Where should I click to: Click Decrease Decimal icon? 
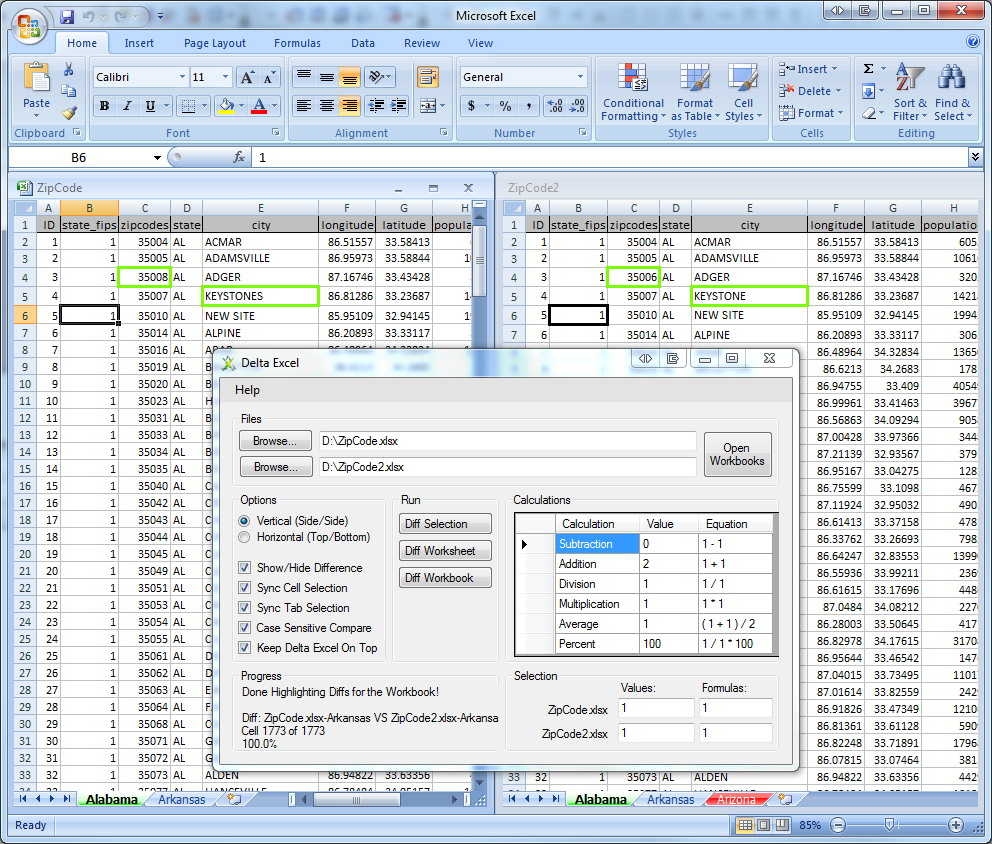click(x=577, y=106)
